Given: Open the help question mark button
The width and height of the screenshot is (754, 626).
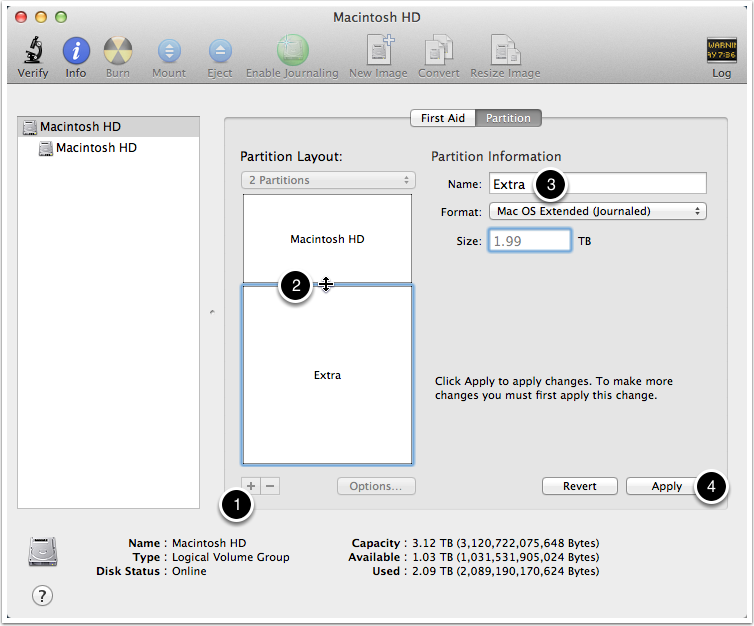Looking at the screenshot, I should point(42,596).
